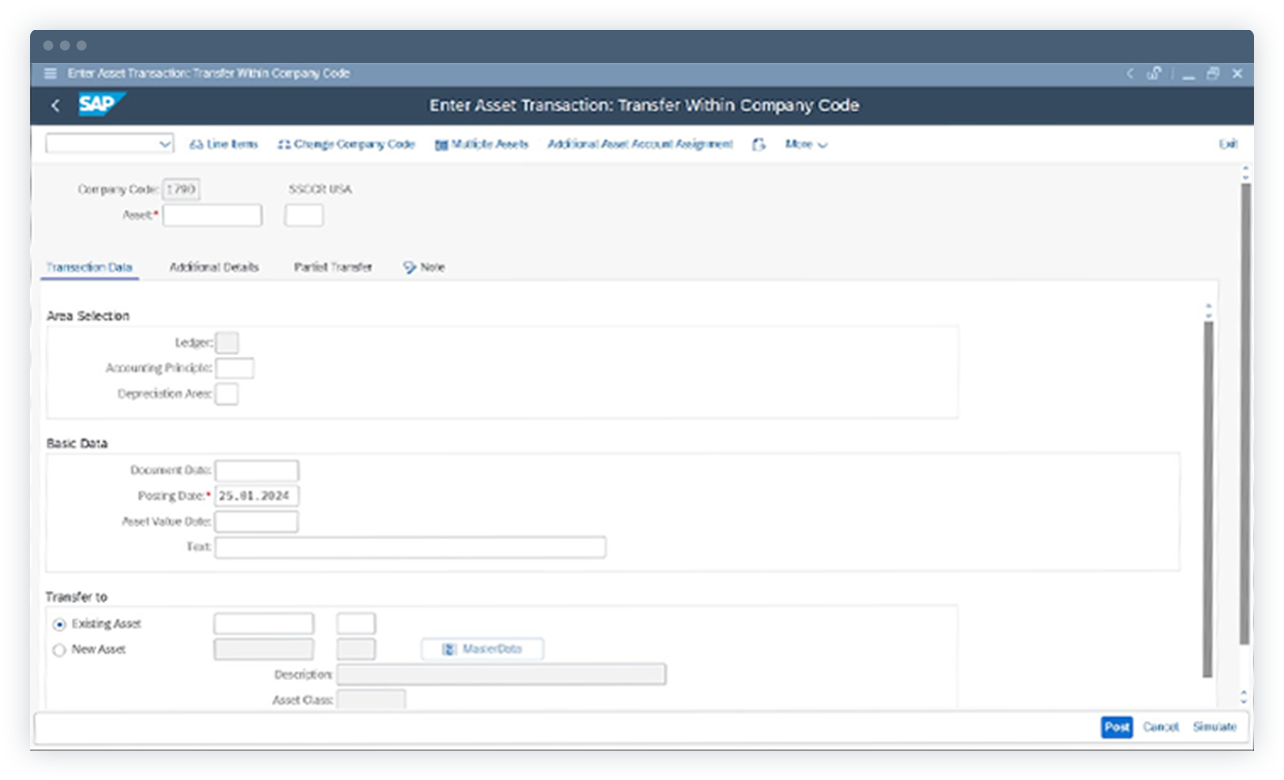This screenshot has width=1284, height=780.
Task: Click the Posting Date input showing 25.01.2024
Action: 257,495
